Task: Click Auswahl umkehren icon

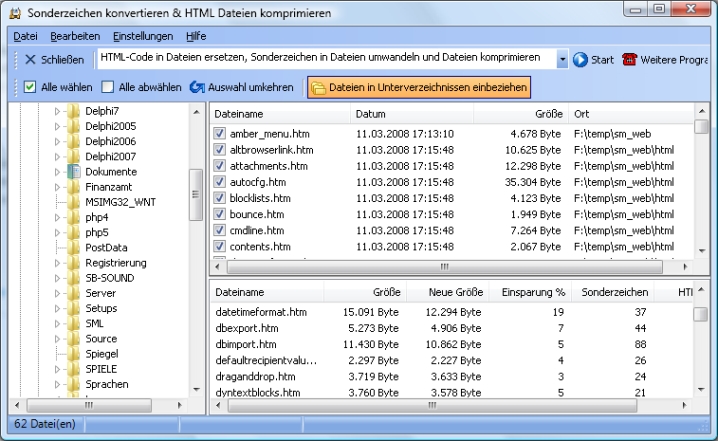Action: (x=198, y=88)
